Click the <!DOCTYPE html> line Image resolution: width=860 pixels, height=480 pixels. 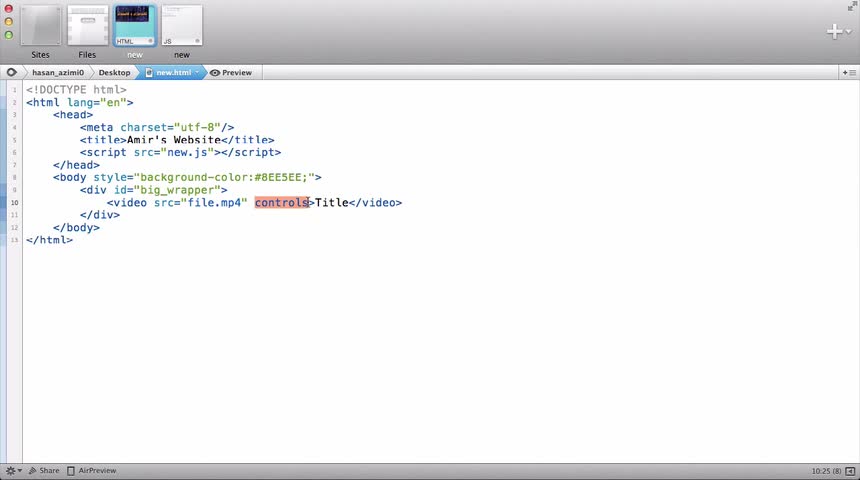pos(76,89)
